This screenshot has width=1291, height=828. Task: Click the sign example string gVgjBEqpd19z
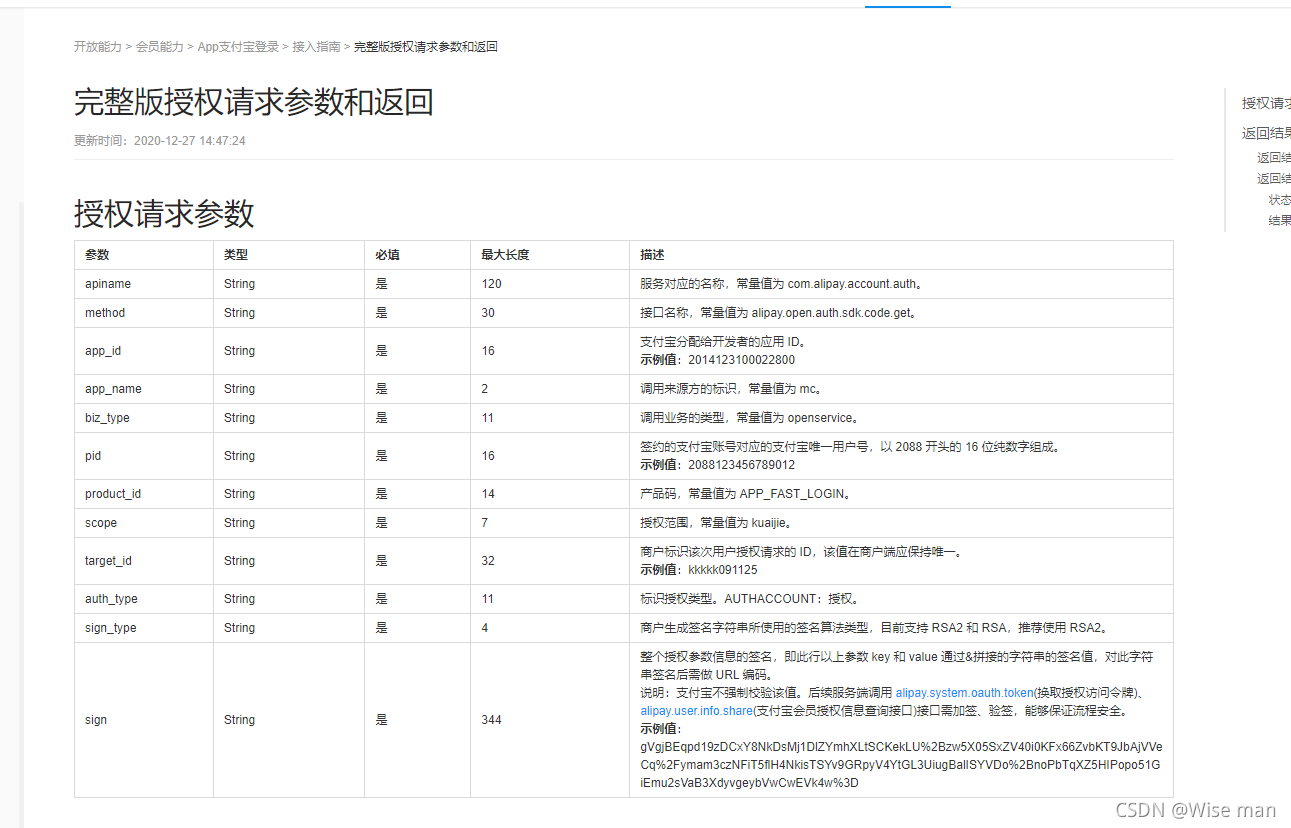point(901,765)
